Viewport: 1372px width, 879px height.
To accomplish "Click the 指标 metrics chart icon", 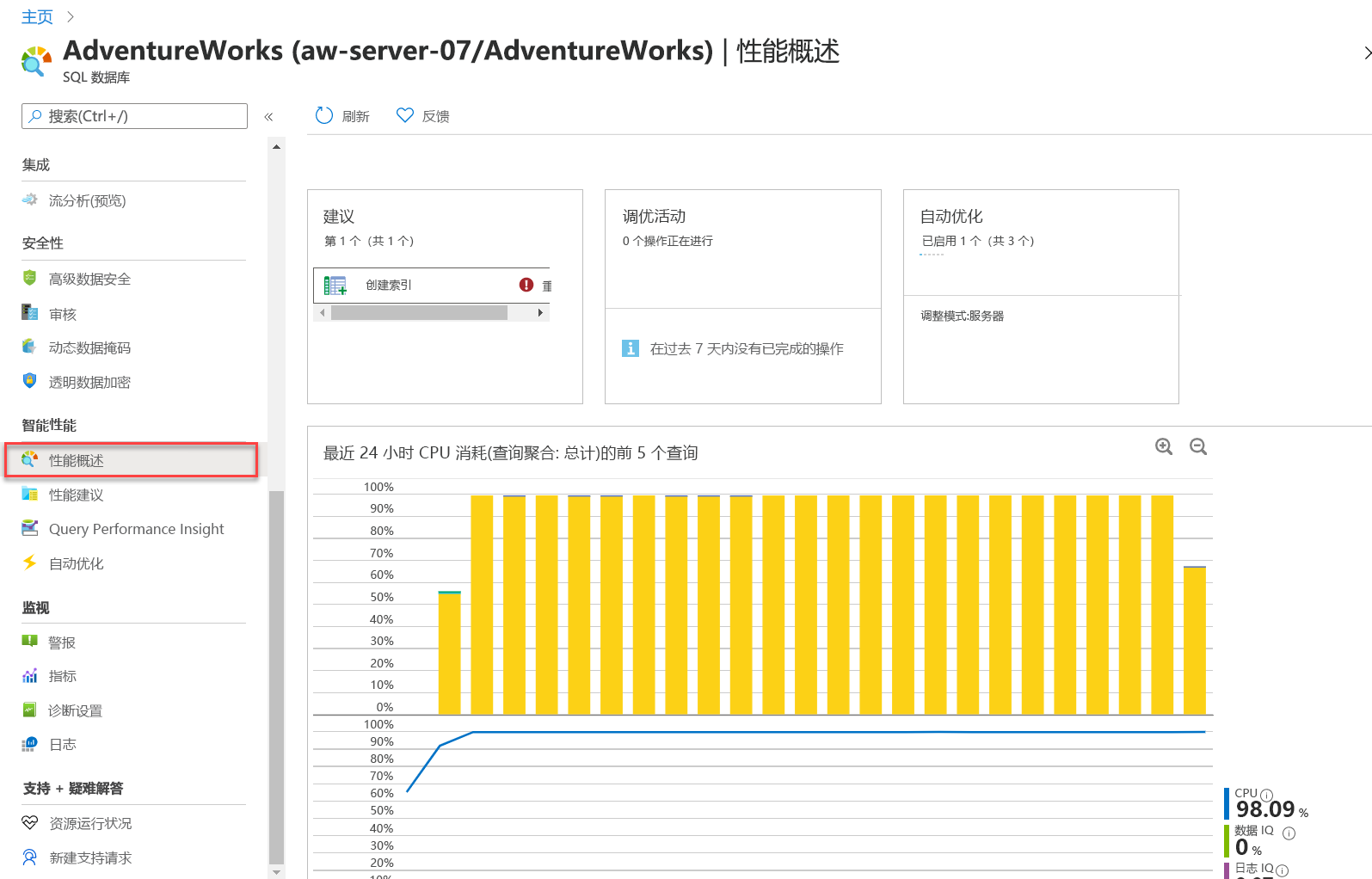I will pyautogui.click(x=30, y=675).
